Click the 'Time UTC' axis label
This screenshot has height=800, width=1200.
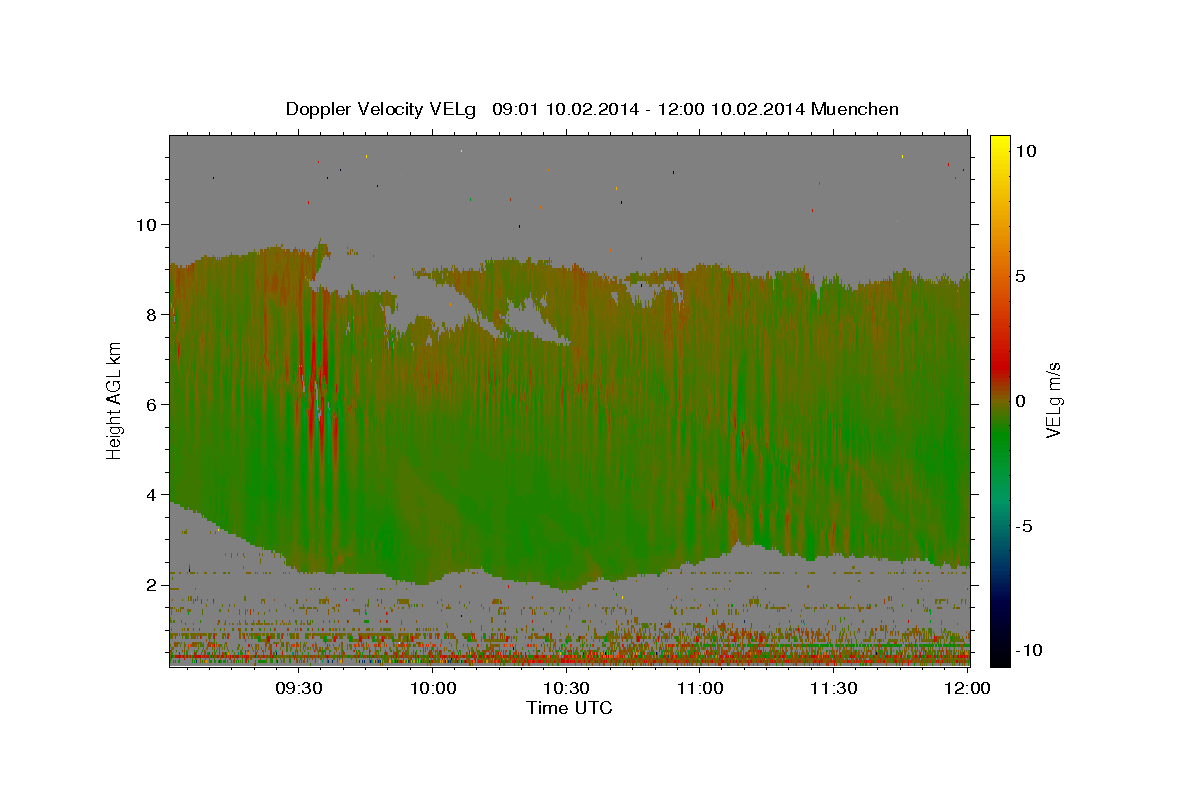569,708
